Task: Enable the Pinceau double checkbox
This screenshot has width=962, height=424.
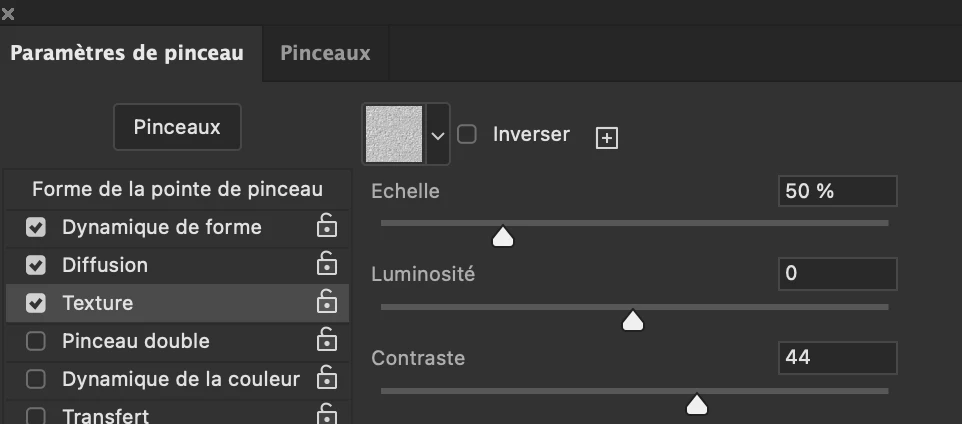Action: (x=36, y=342)
